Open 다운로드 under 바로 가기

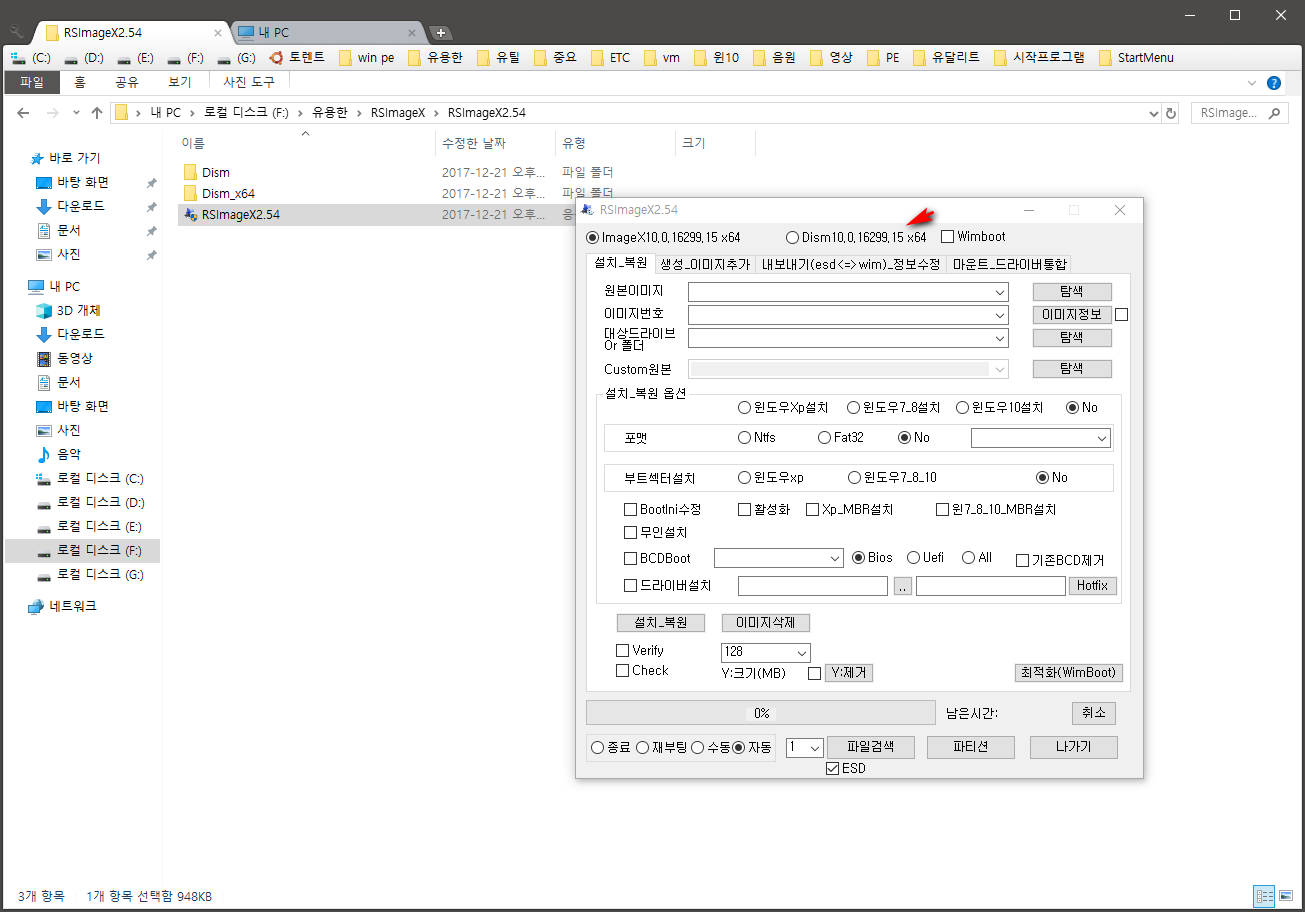80,206
